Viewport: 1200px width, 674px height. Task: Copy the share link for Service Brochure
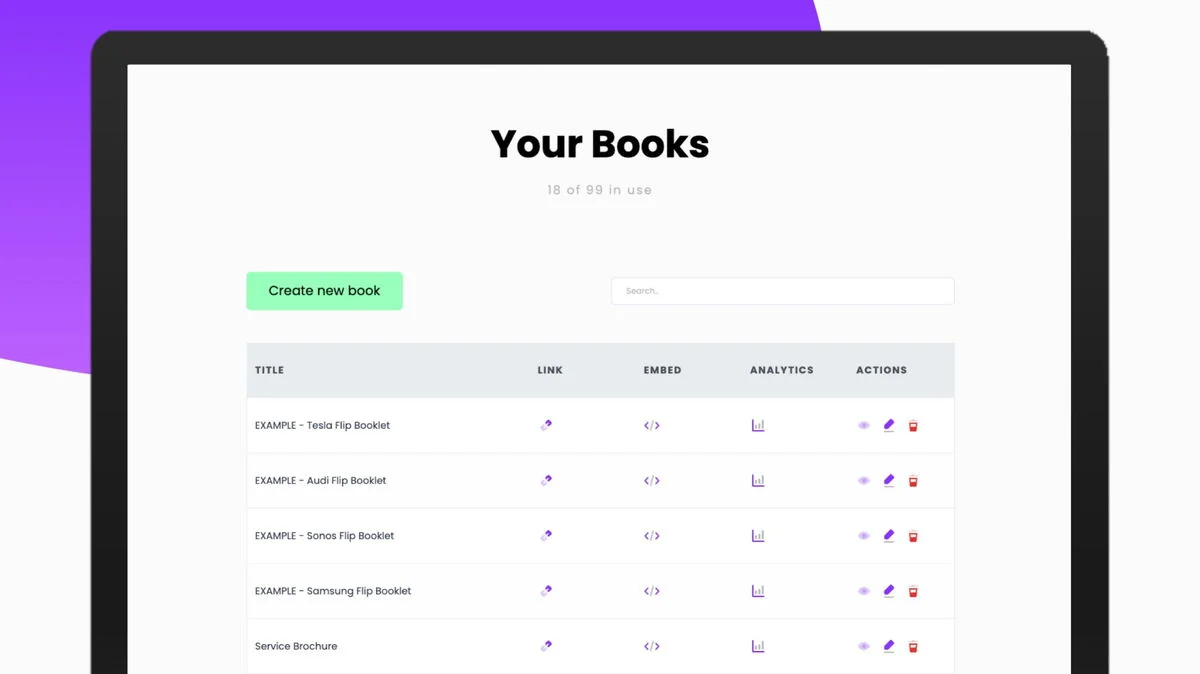(x=546, y=646)
